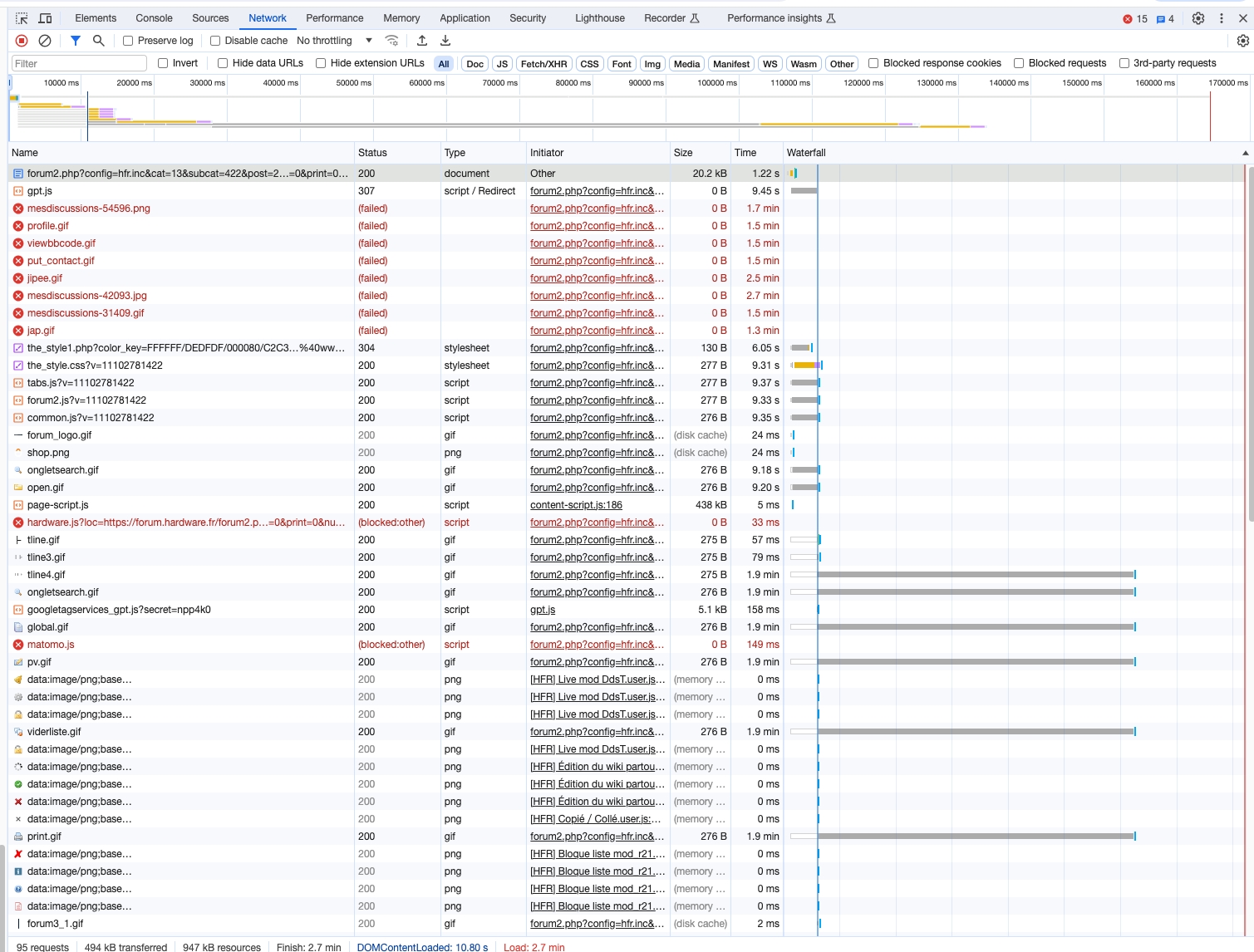Toggle the filter funnel icon
This screenshot has width=1254, height=952.
(76, 41)
